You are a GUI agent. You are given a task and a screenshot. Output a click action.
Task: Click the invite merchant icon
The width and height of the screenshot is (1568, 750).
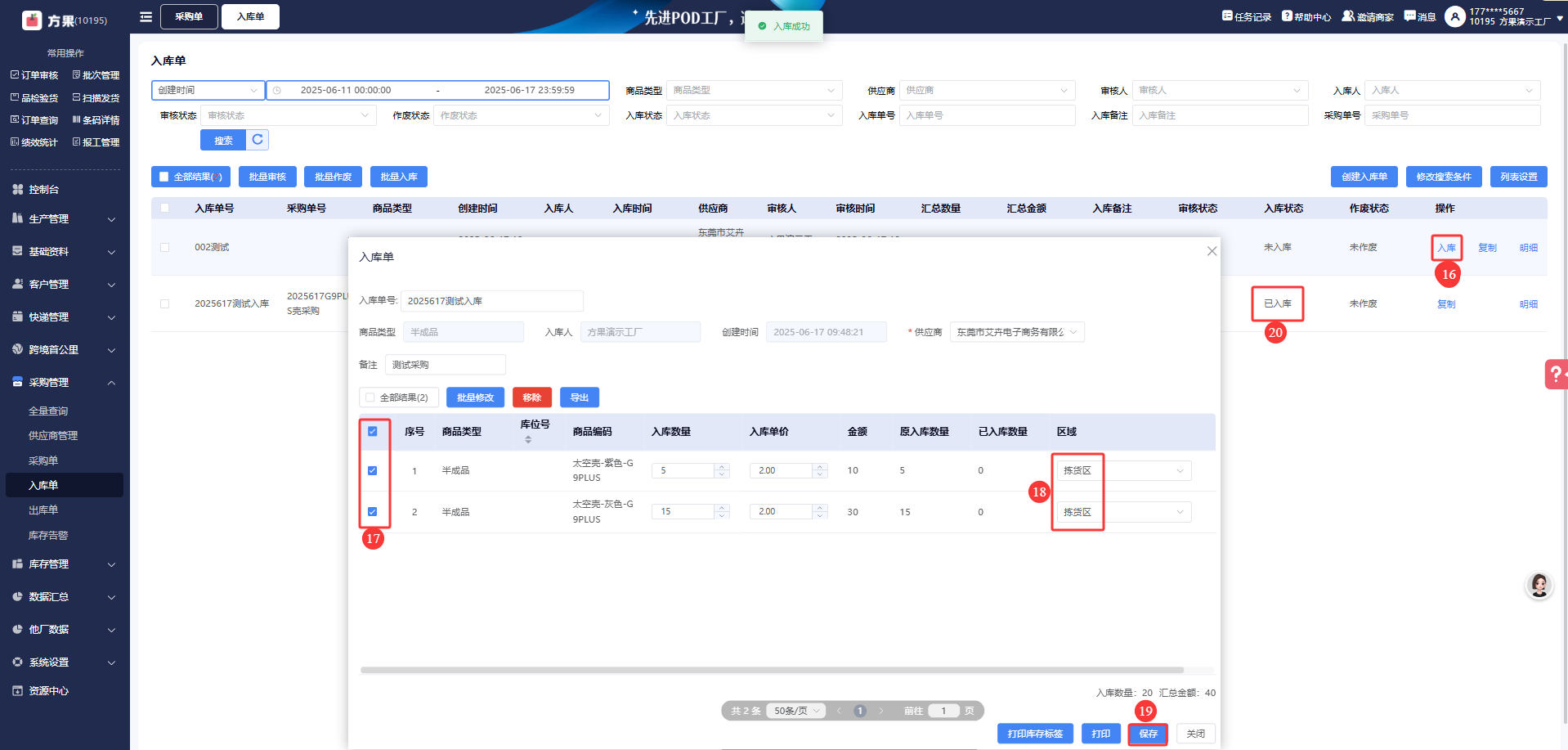click(x=1348, y=16)
